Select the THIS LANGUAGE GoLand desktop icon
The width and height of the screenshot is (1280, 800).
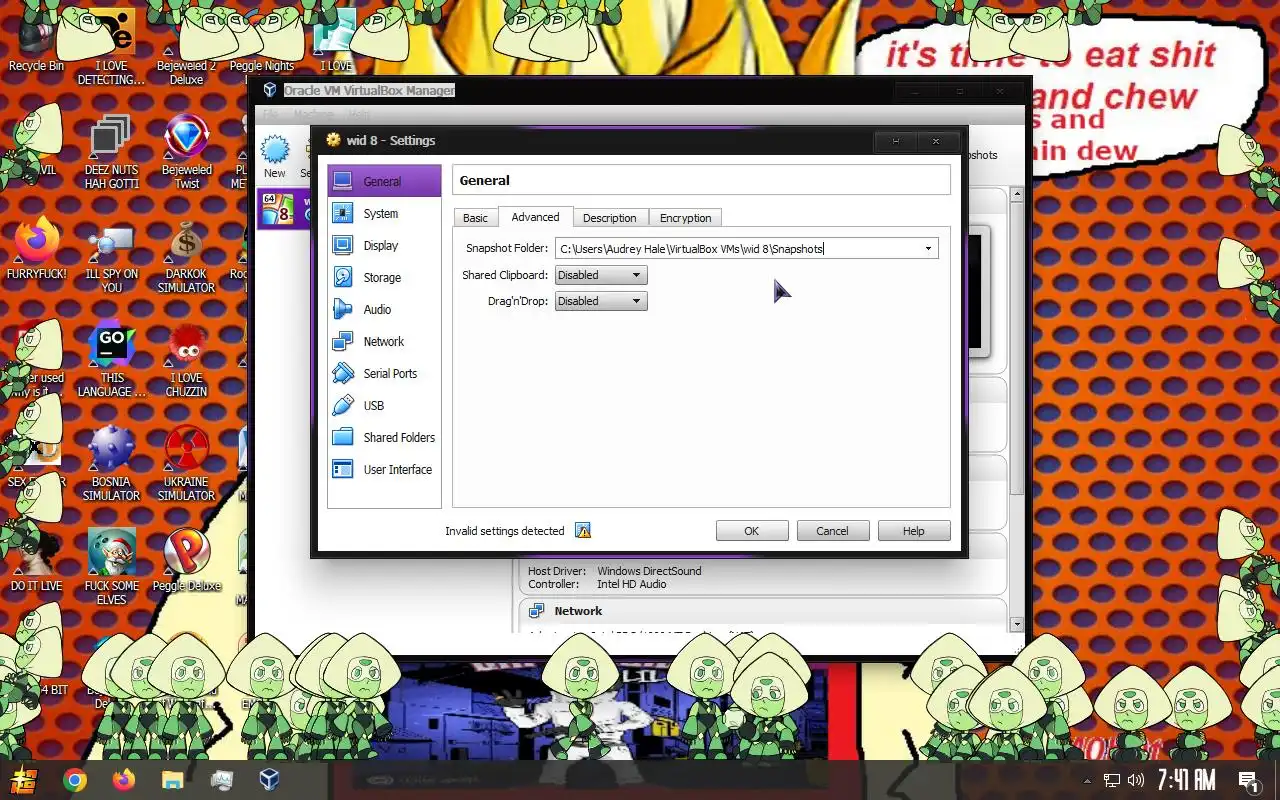111,360
